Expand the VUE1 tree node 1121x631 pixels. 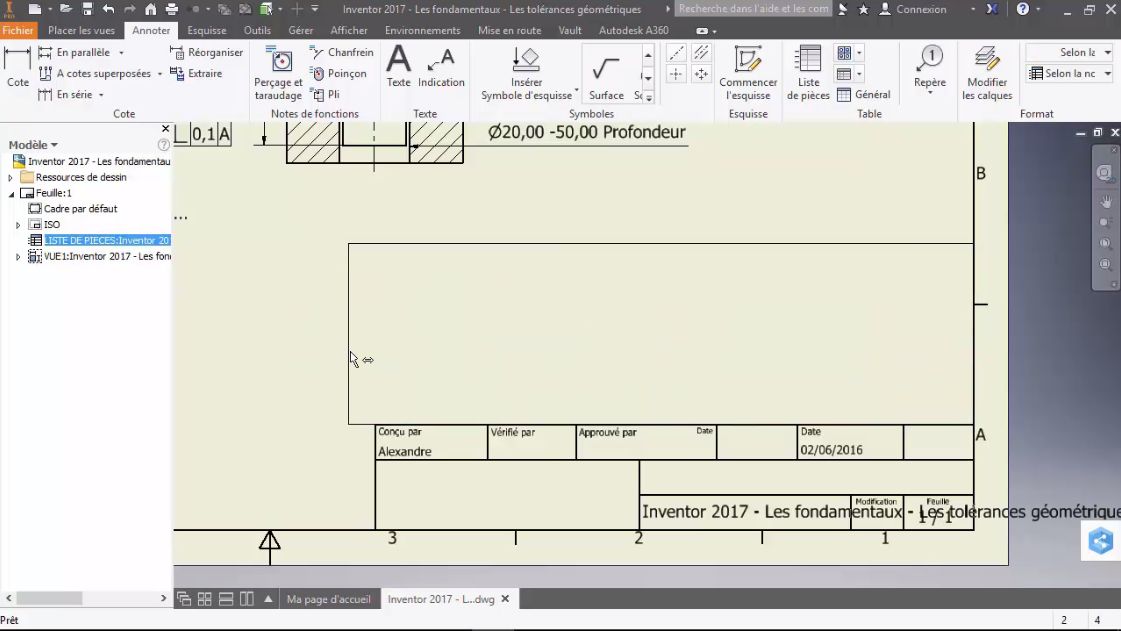(x=18, y=257)
